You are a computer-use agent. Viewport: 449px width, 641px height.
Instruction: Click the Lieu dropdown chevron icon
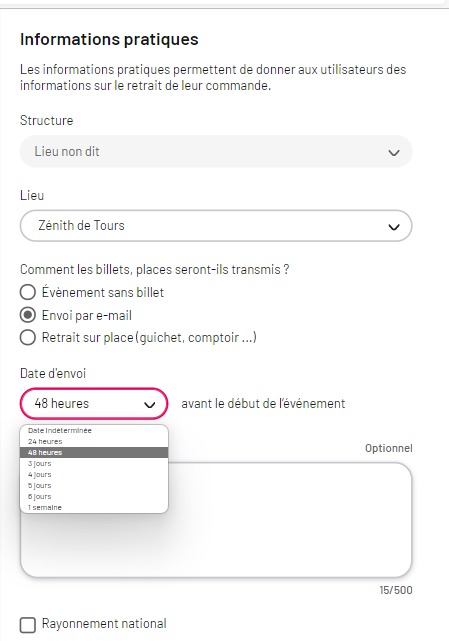(x=393, y=227)
